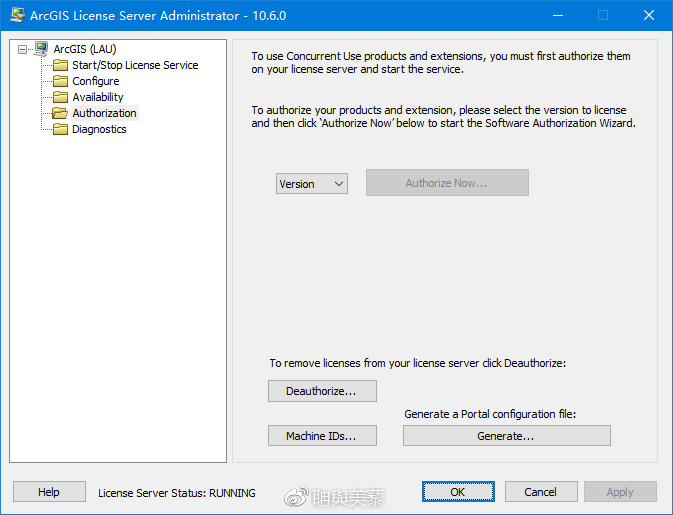Viewport: 673px width, 515px height.
Task: Click the folder icon beside Diagnostics
Action: coord(60,129)
